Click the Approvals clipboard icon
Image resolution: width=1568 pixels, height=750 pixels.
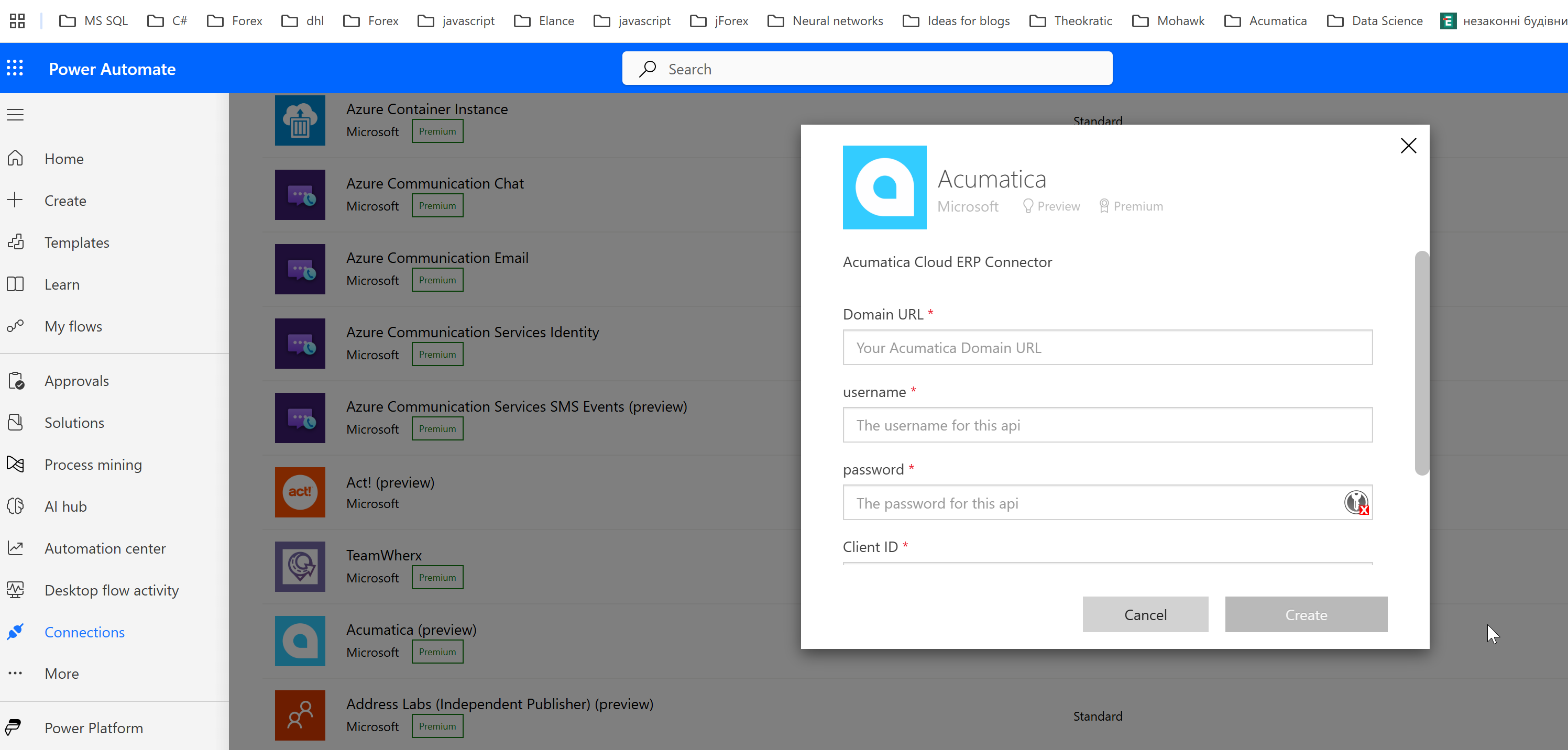tap(16, 380)
